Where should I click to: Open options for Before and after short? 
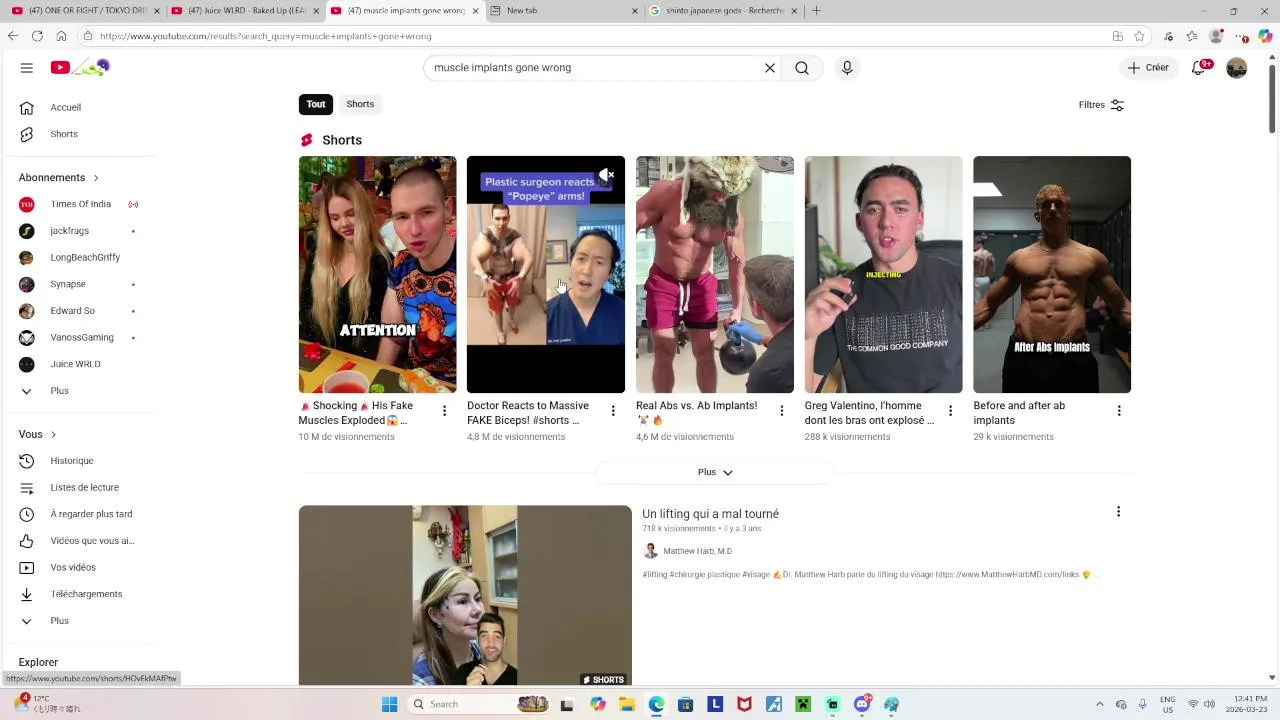(1119, 411)
